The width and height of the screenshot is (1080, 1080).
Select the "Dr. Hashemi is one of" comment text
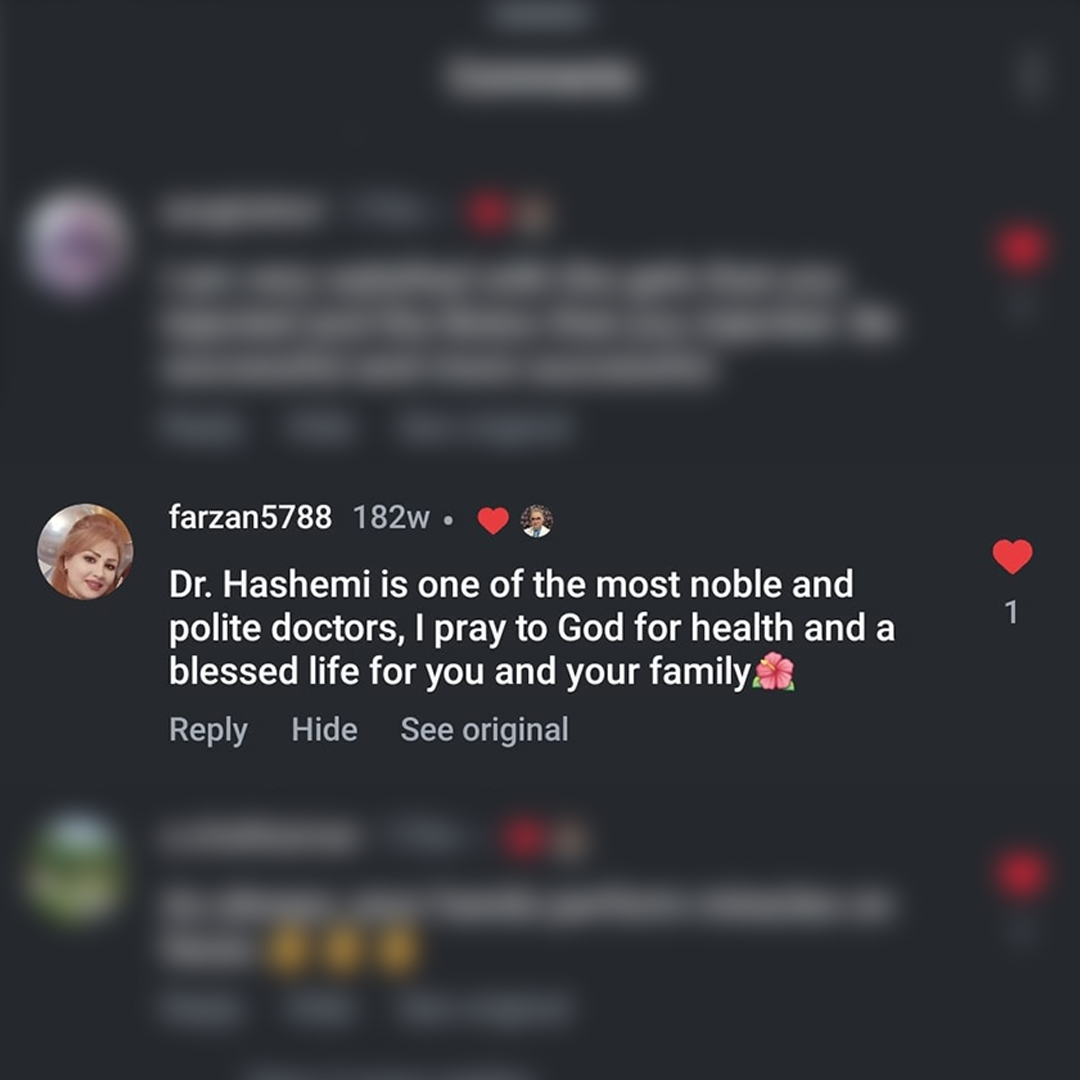point(532,627)
